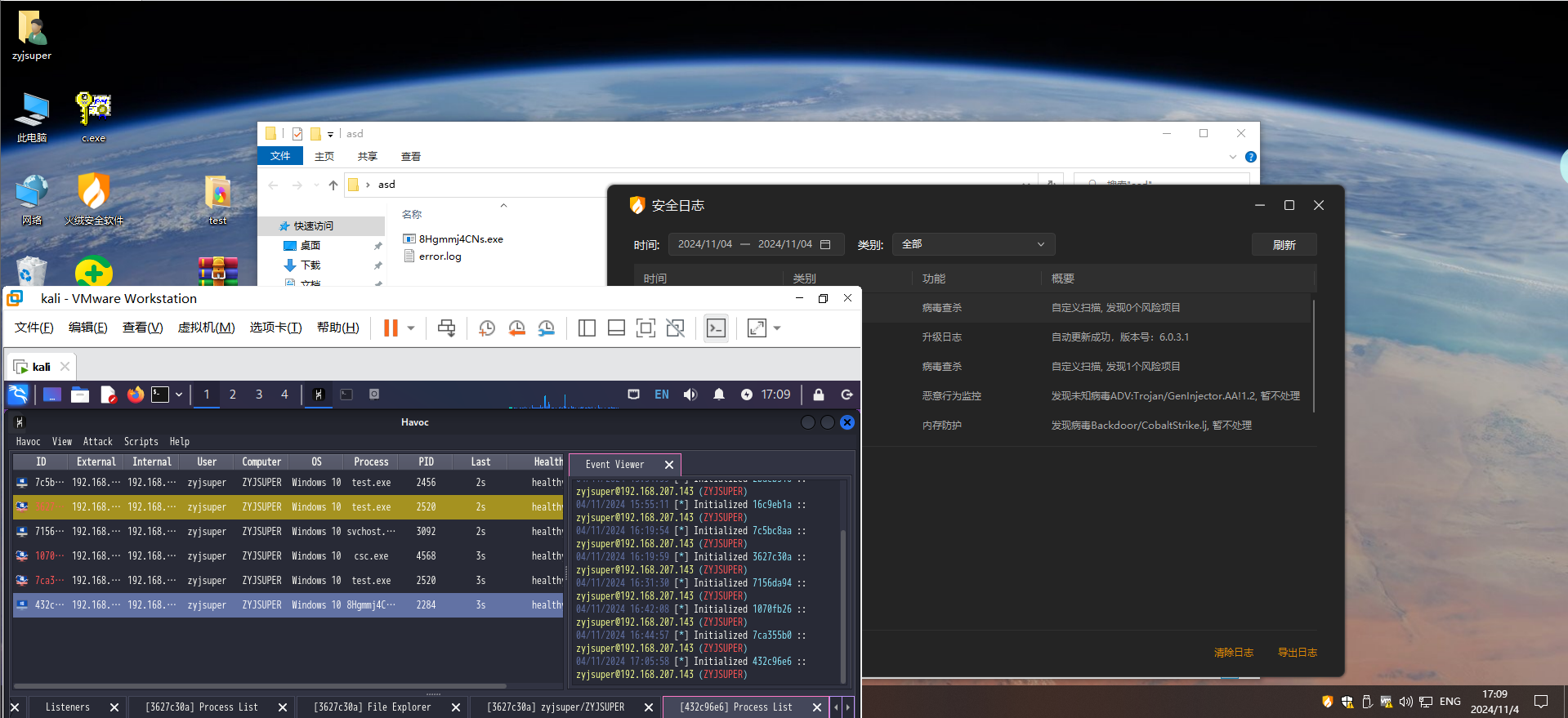Open the VMware snapshot manager icon
1568x718 pixels.
click(x=546, y=328)
